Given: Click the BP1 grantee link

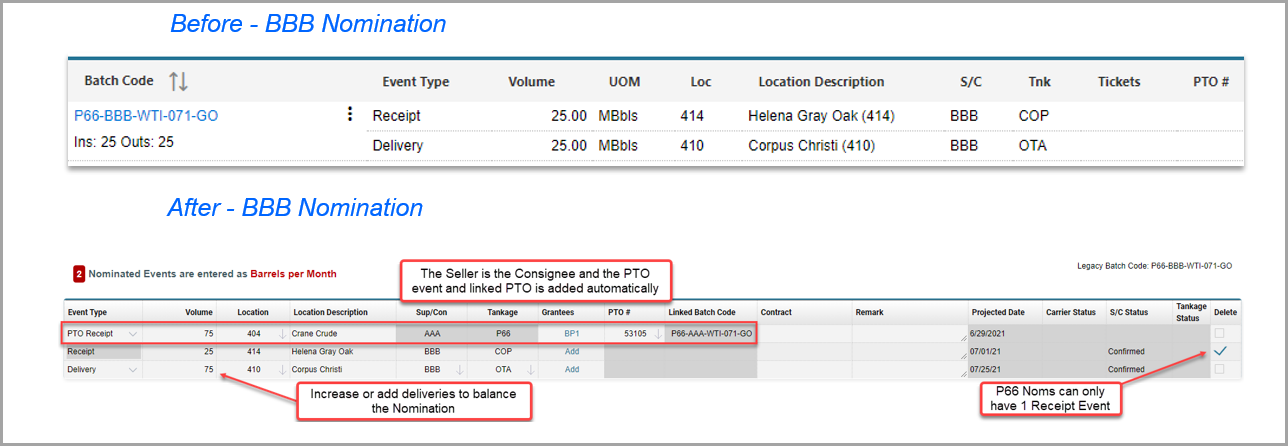Looking at the screenshot, I should (x=572, y=333).
